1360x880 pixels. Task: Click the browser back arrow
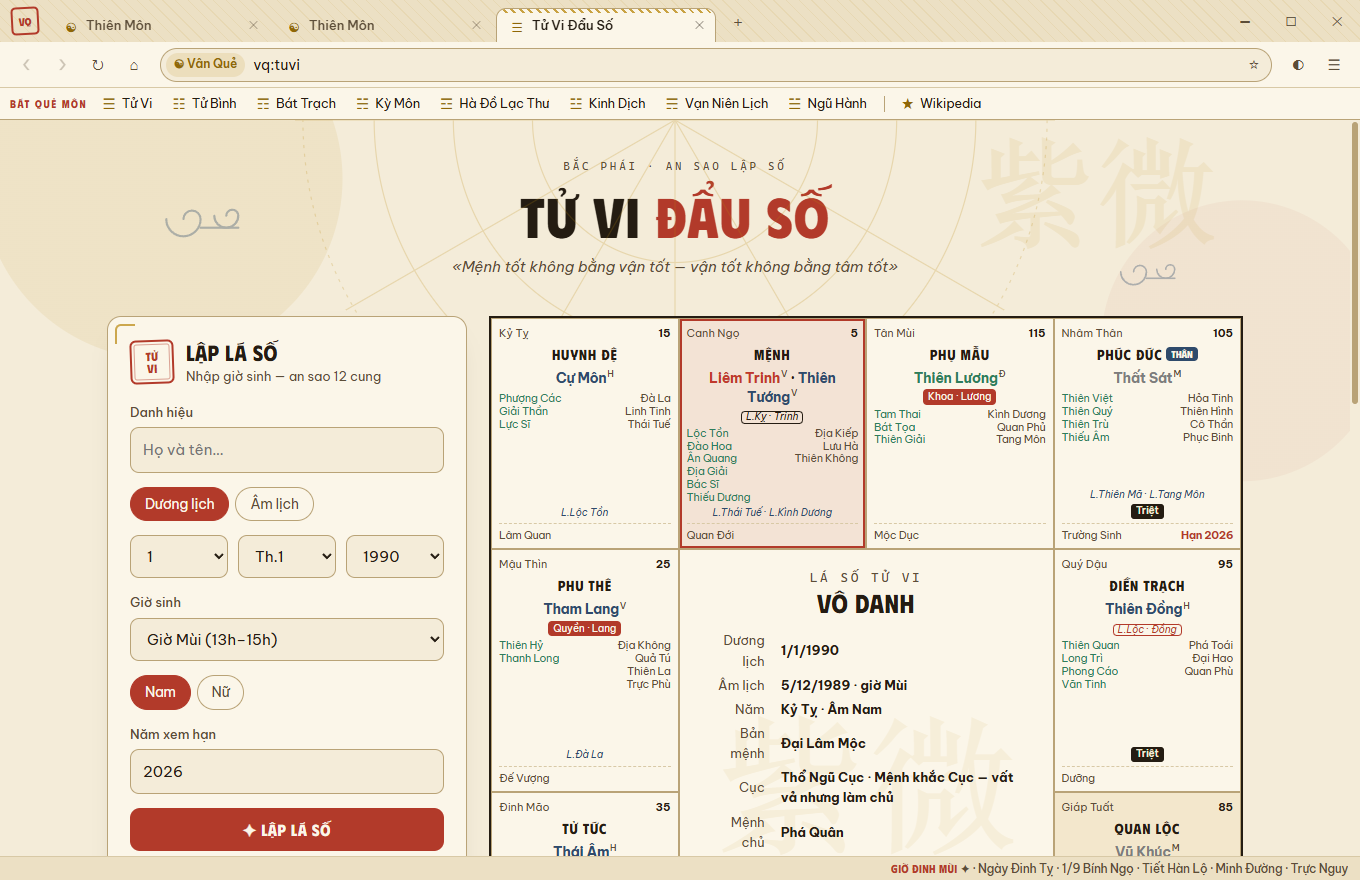point(27,65)
